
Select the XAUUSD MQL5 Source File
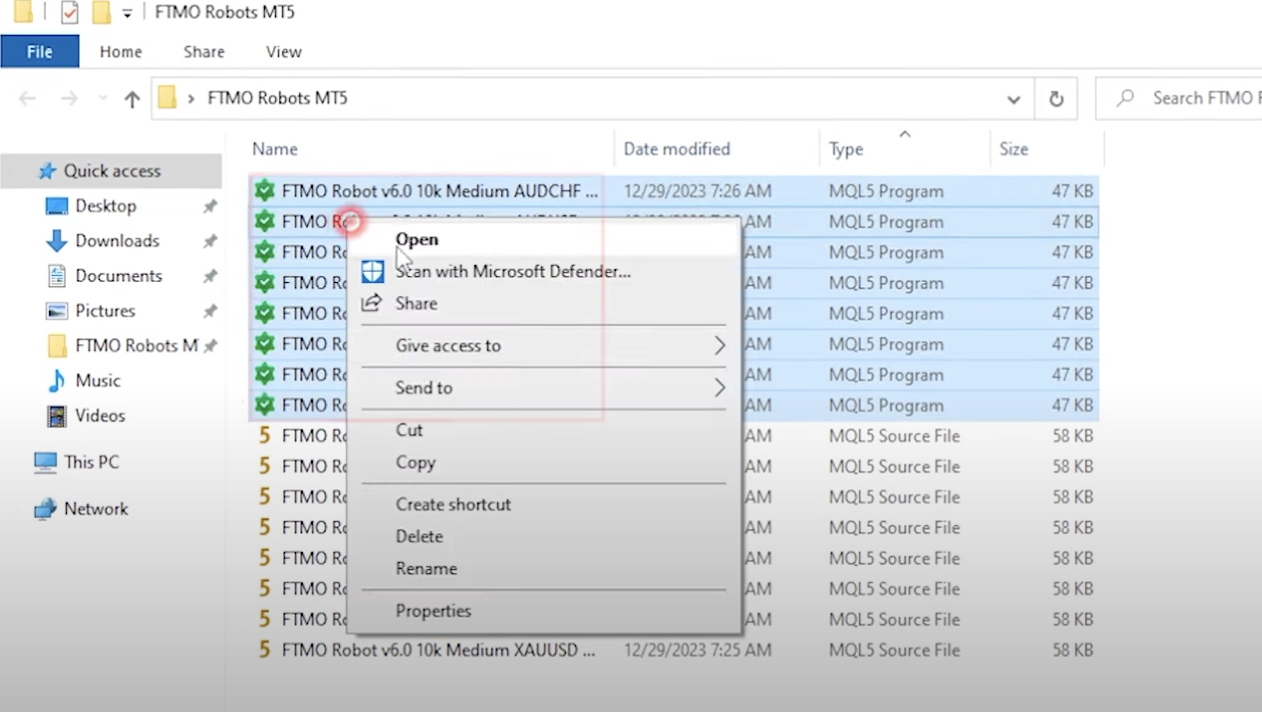673,650
